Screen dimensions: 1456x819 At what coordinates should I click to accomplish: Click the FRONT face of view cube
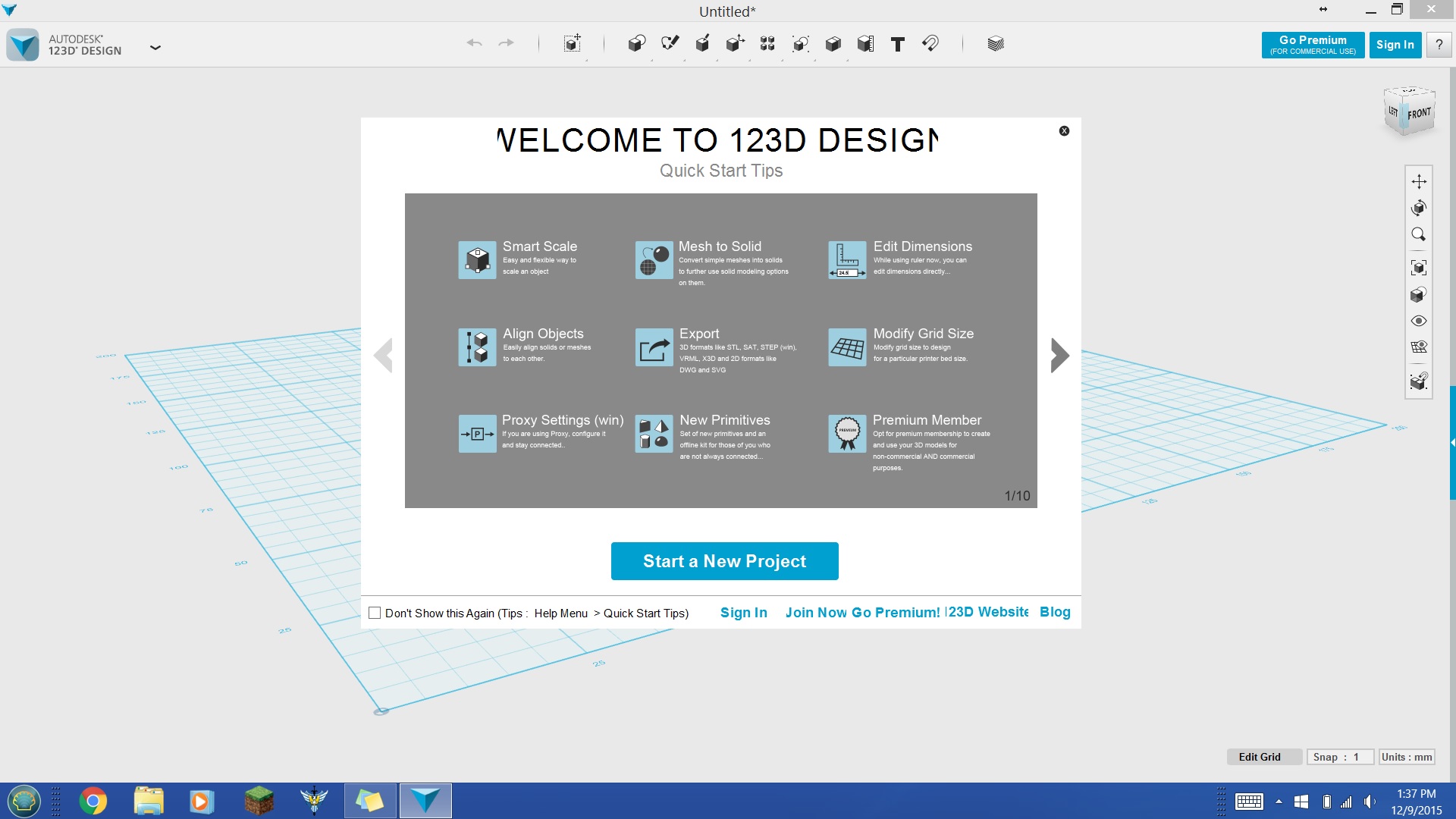(1420, 114)
